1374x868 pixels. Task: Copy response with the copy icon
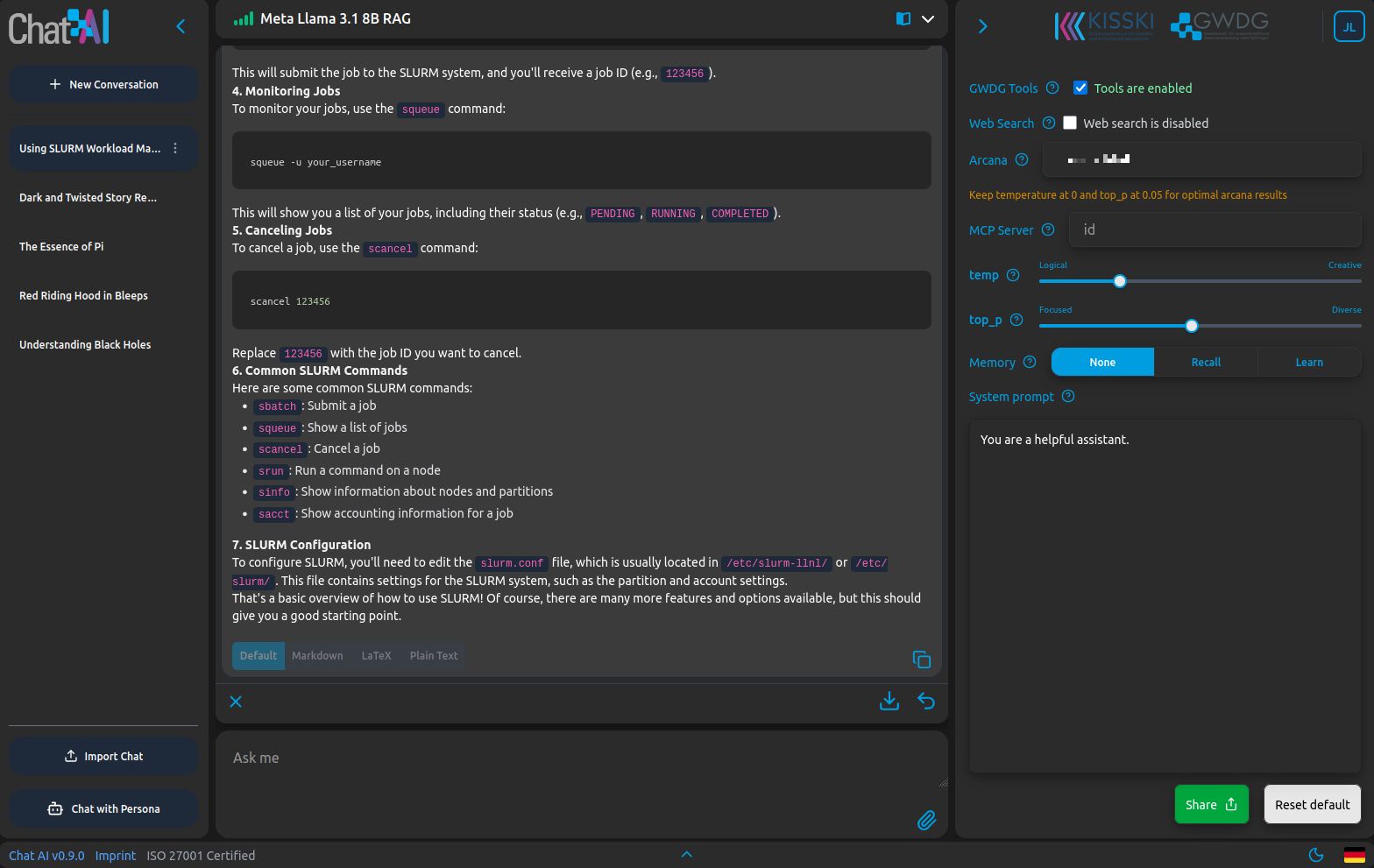tap(921, 660)
